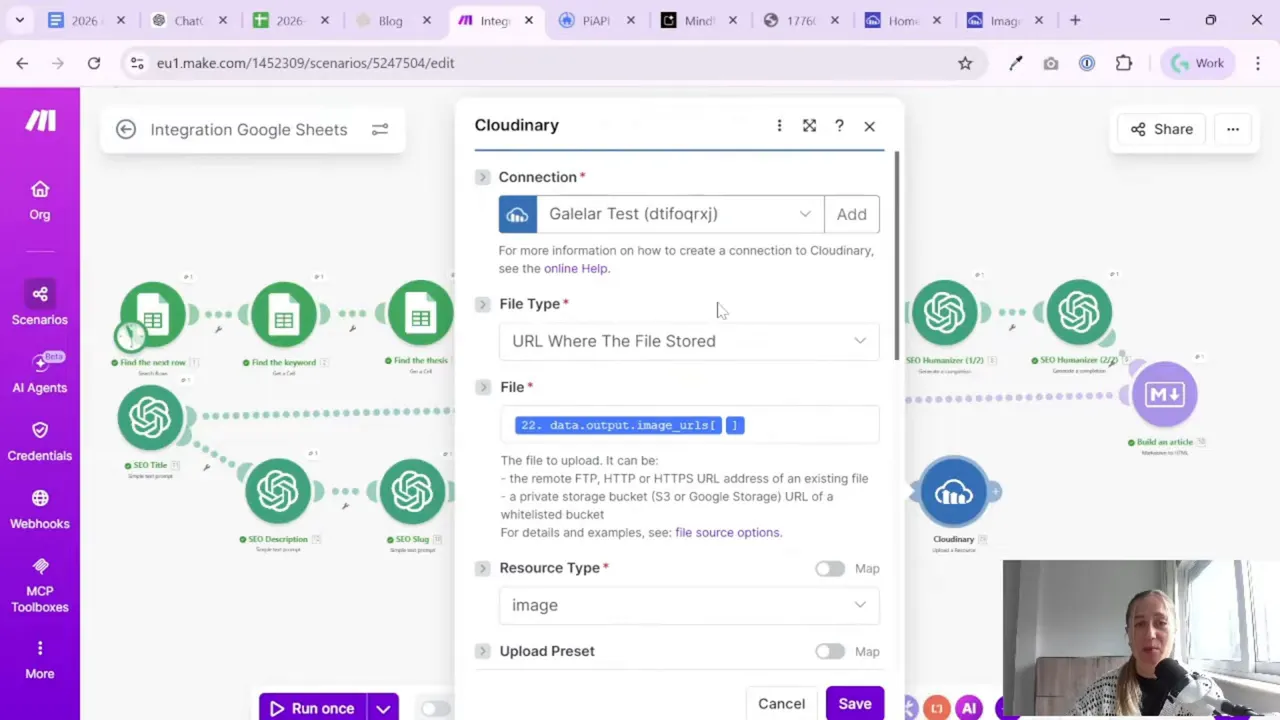Image resolution: width=1280 pixels, height=720 pixels.
Task: Select the 'Build an article' Markdown module
Action: 1165,394
